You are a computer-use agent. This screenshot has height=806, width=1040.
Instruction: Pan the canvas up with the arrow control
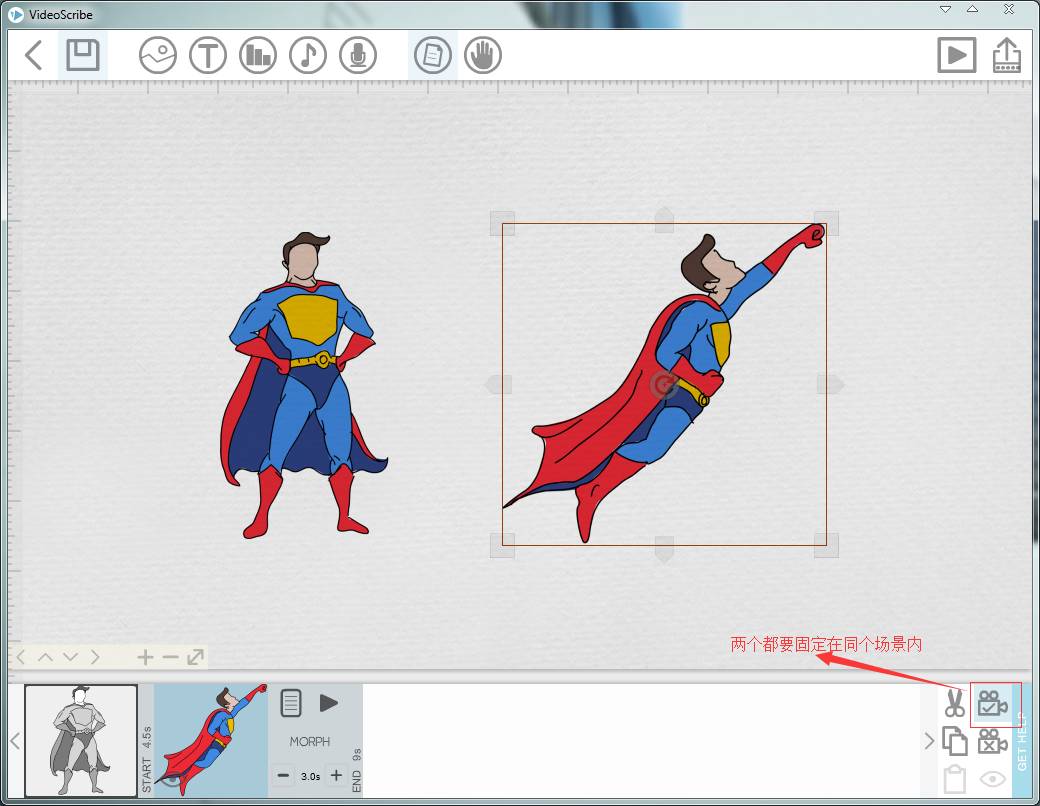pos(45,657)
